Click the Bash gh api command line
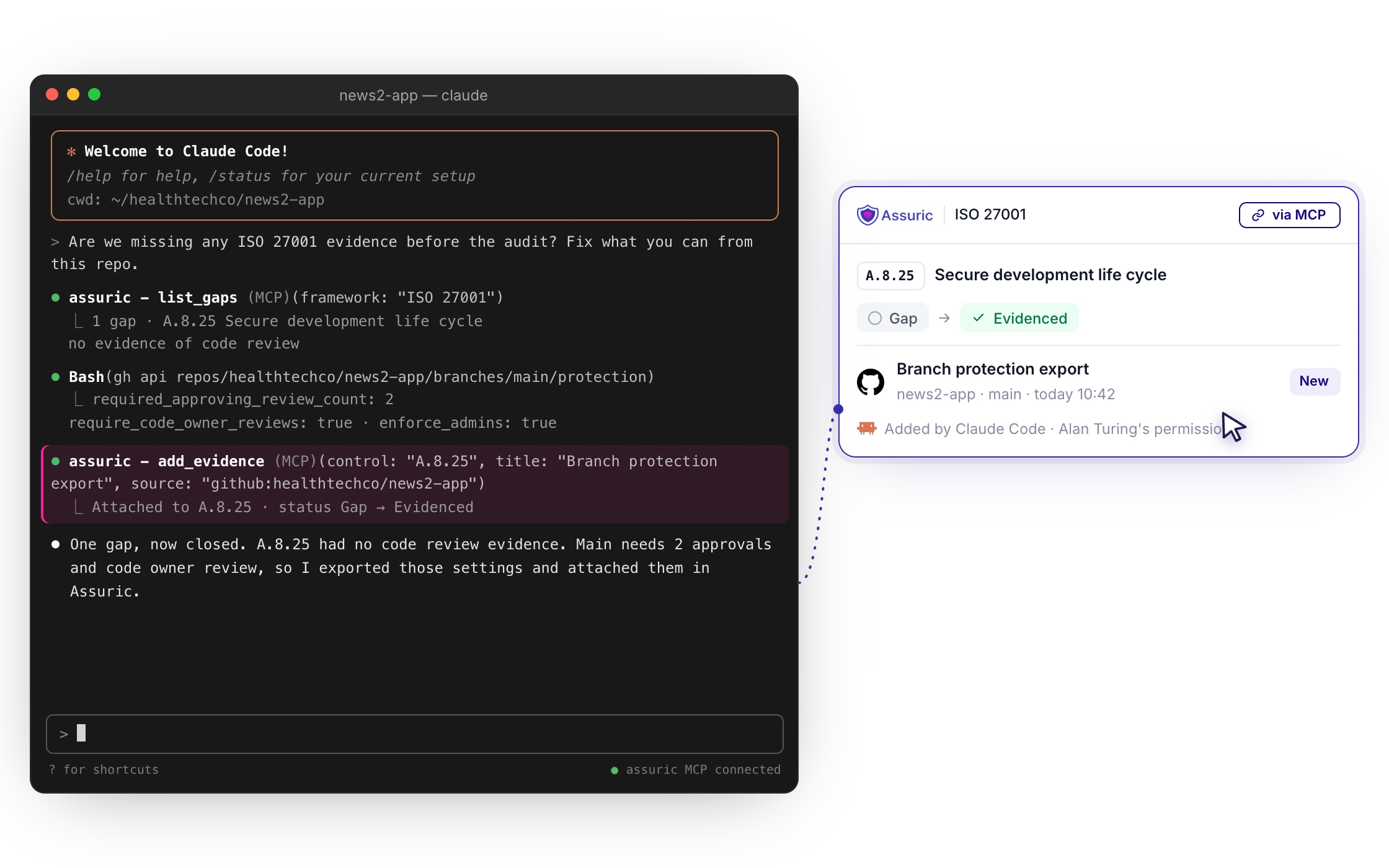Viewport: 1389px width, 868px height. (362, 377)
